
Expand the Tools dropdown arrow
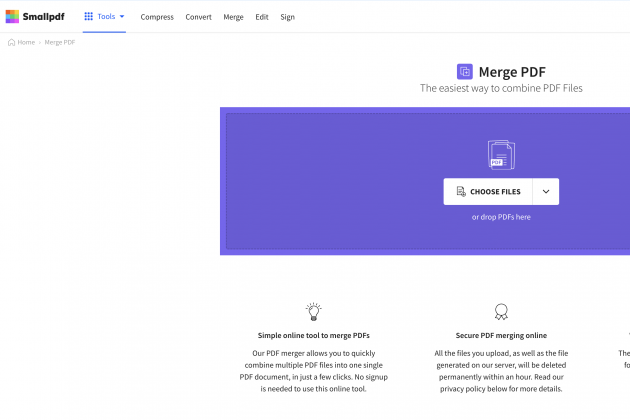[x=122, y=16]
